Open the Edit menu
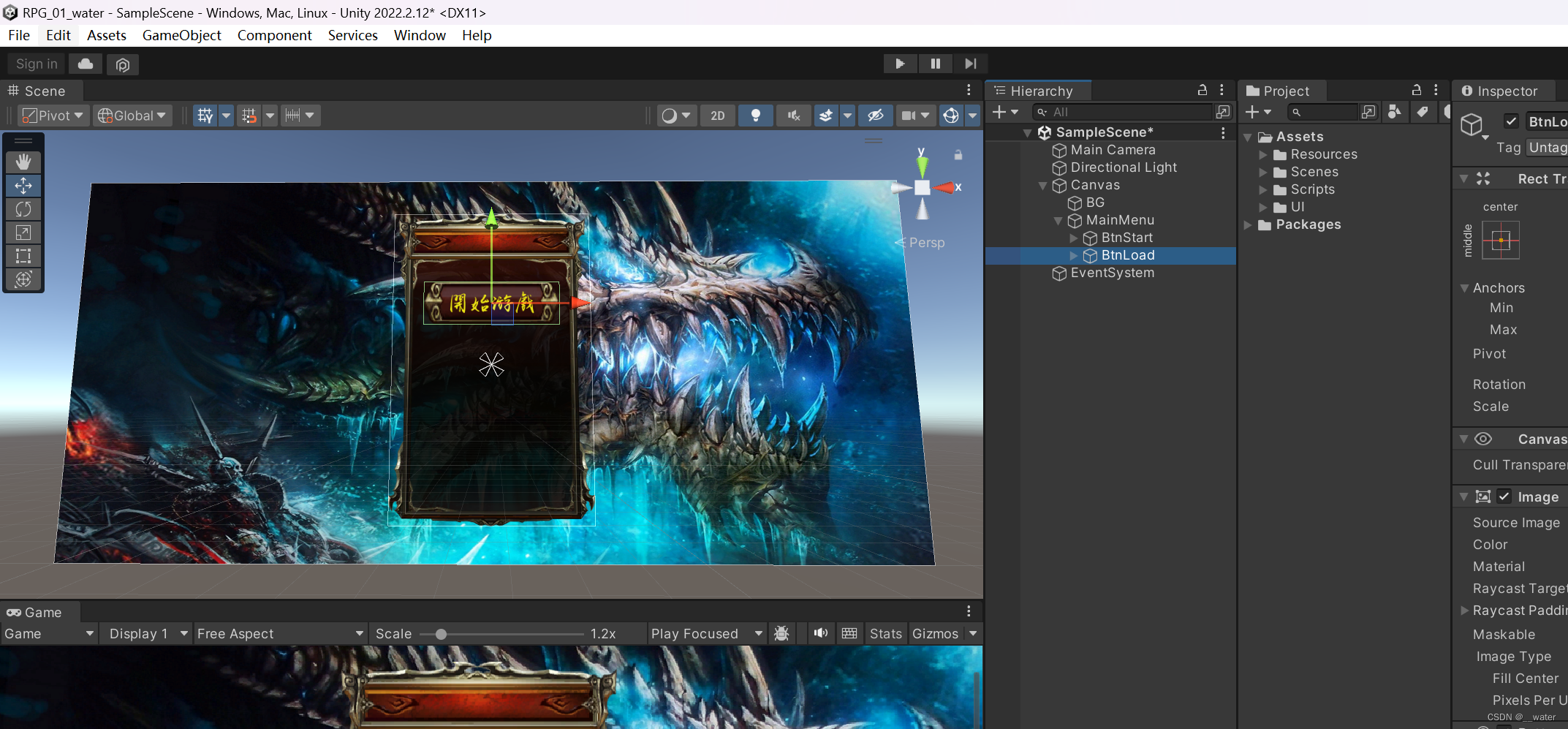1568x729 pixels. [58, 35]
